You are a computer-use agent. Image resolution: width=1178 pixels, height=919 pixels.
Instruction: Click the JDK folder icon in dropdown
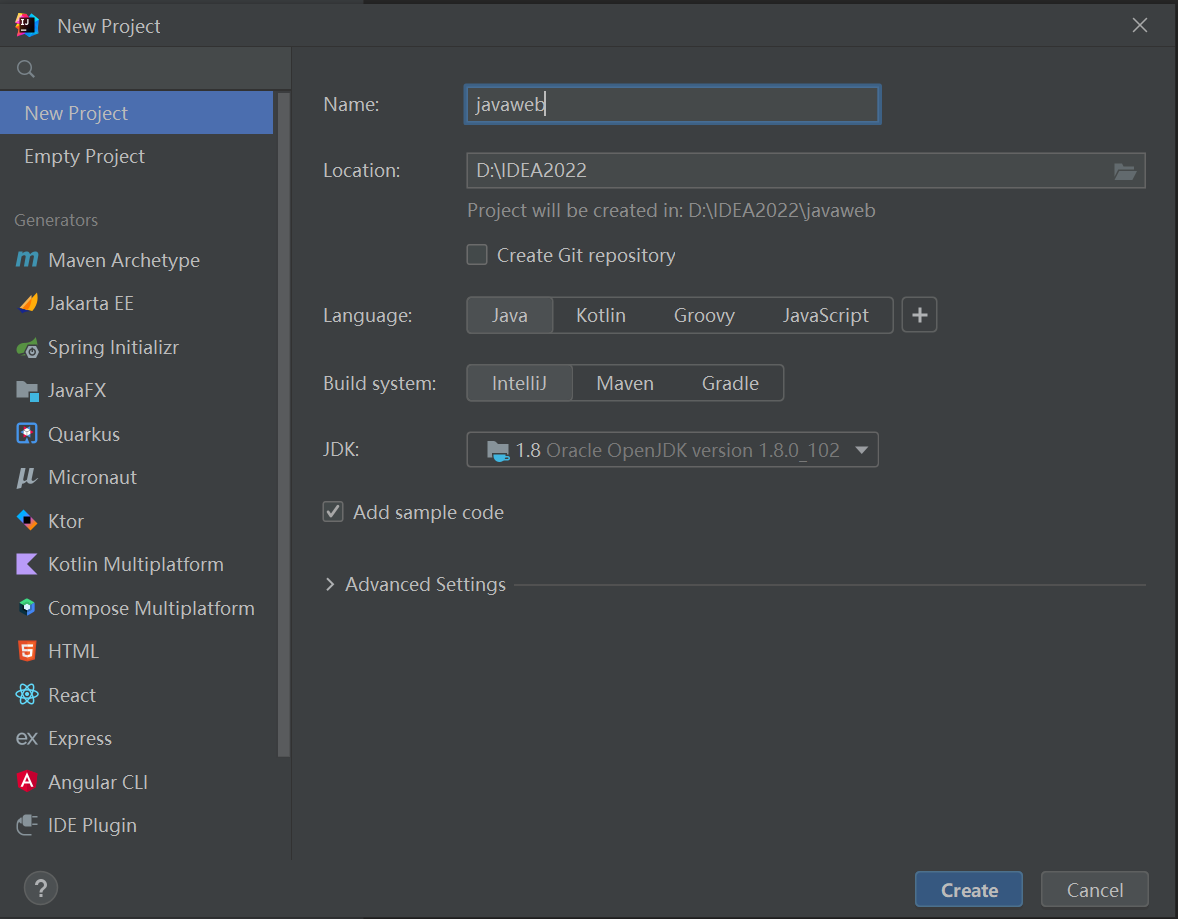click(x=498, y=450)
